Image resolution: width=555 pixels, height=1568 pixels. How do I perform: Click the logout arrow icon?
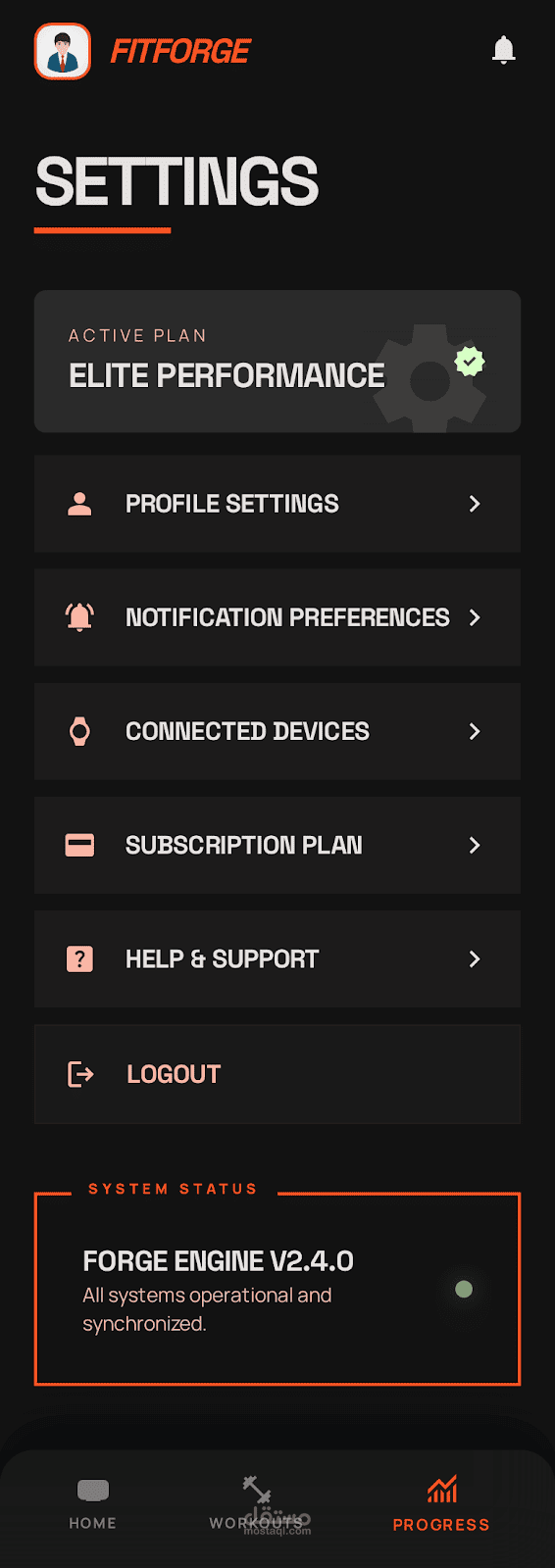pos(80,1074)
